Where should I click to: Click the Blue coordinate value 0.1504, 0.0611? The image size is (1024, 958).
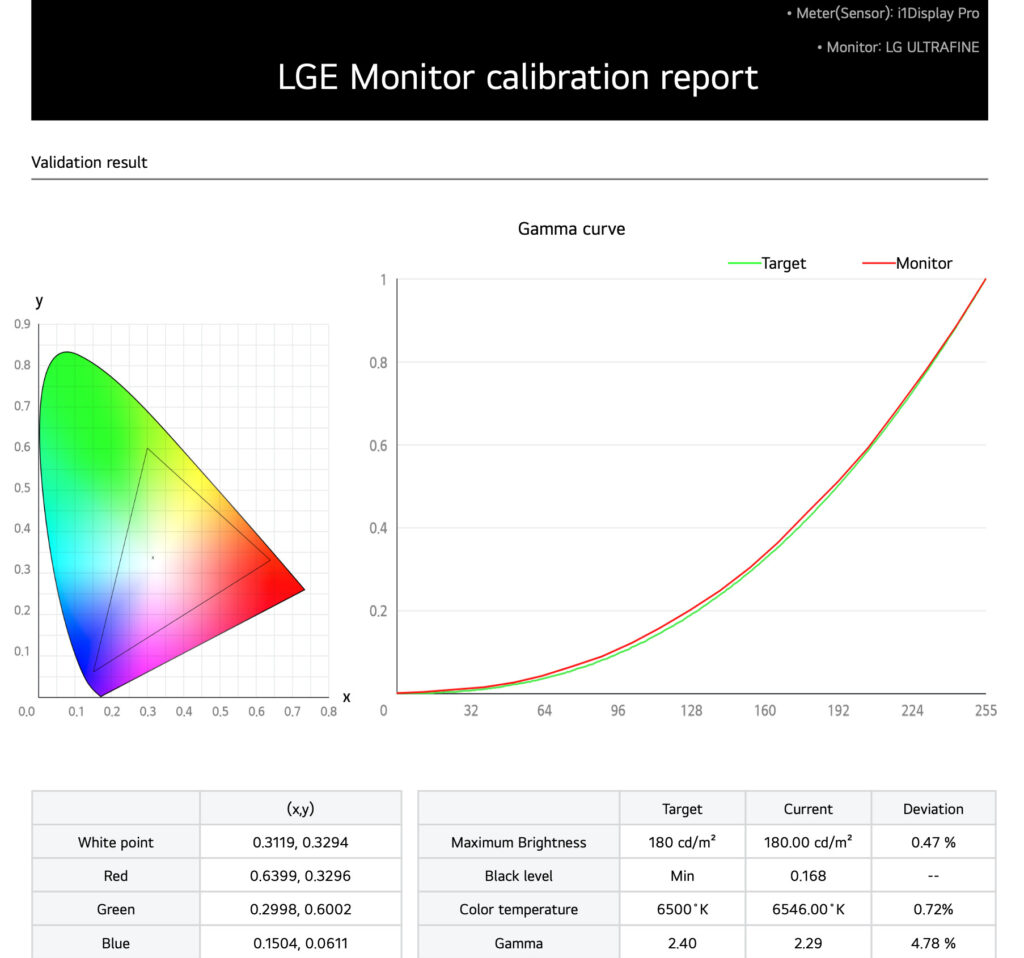coord(300,943)
